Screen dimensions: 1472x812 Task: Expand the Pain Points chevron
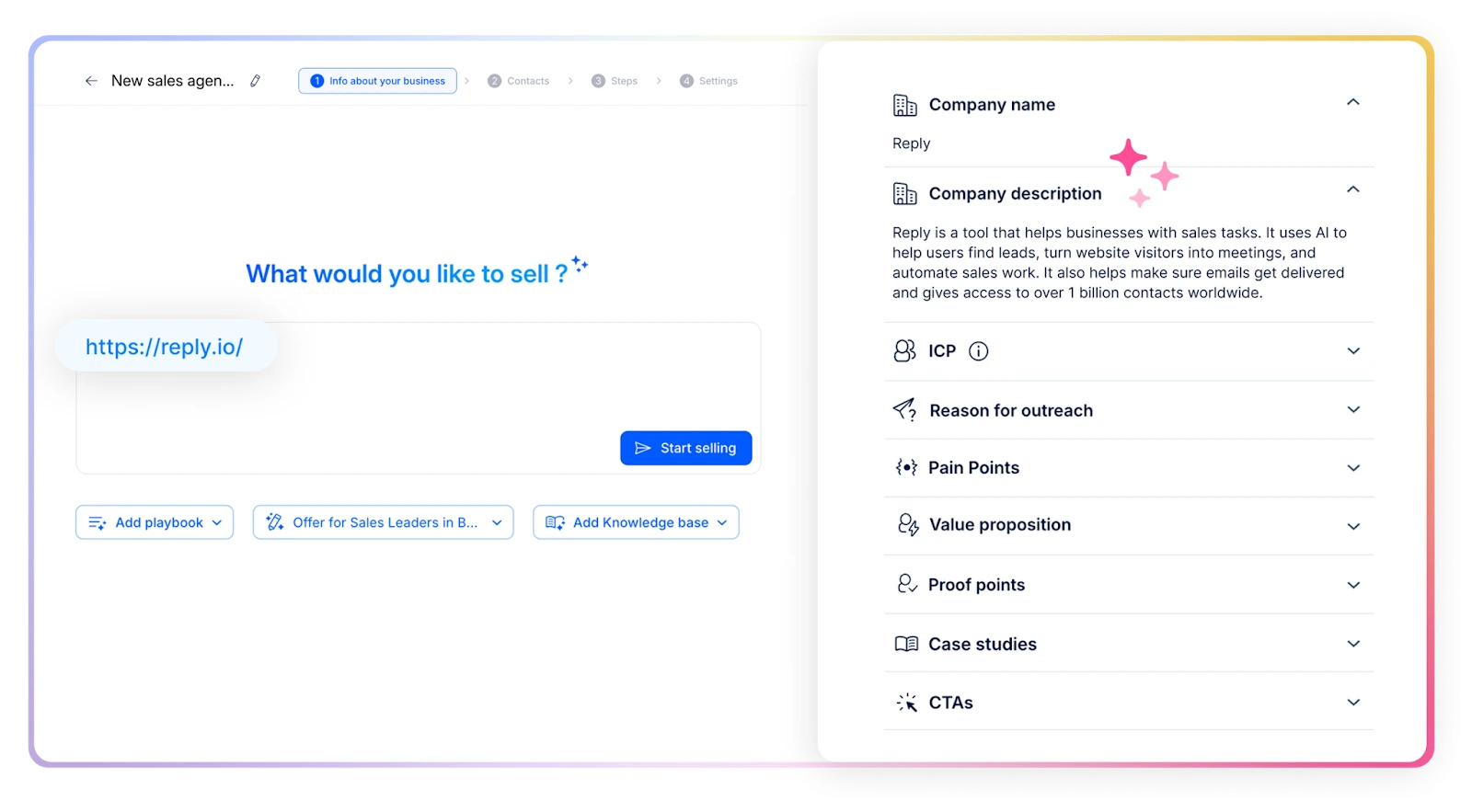click(1353, 468)
